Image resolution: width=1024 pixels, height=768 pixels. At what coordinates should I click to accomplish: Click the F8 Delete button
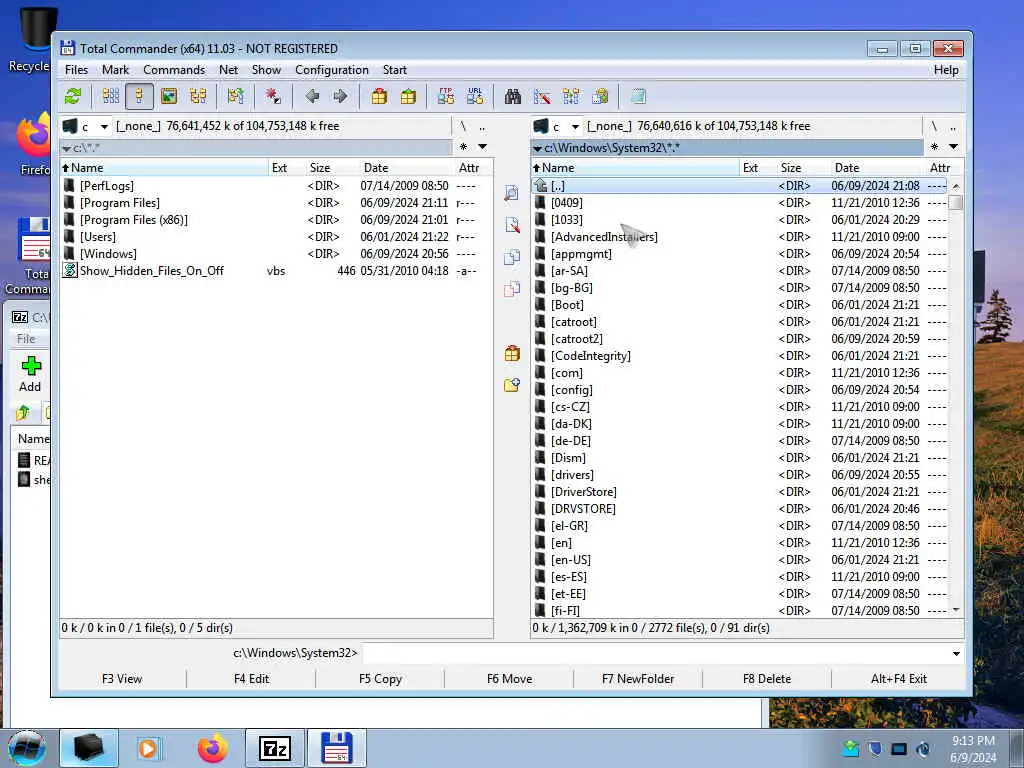(767, 679)
